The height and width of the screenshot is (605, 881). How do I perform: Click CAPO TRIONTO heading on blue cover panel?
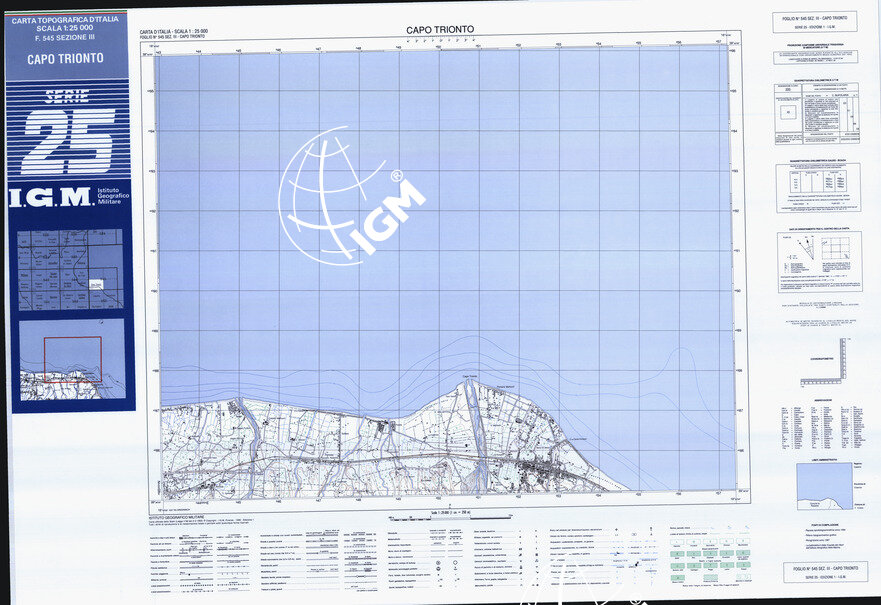(x=66, y=58)
